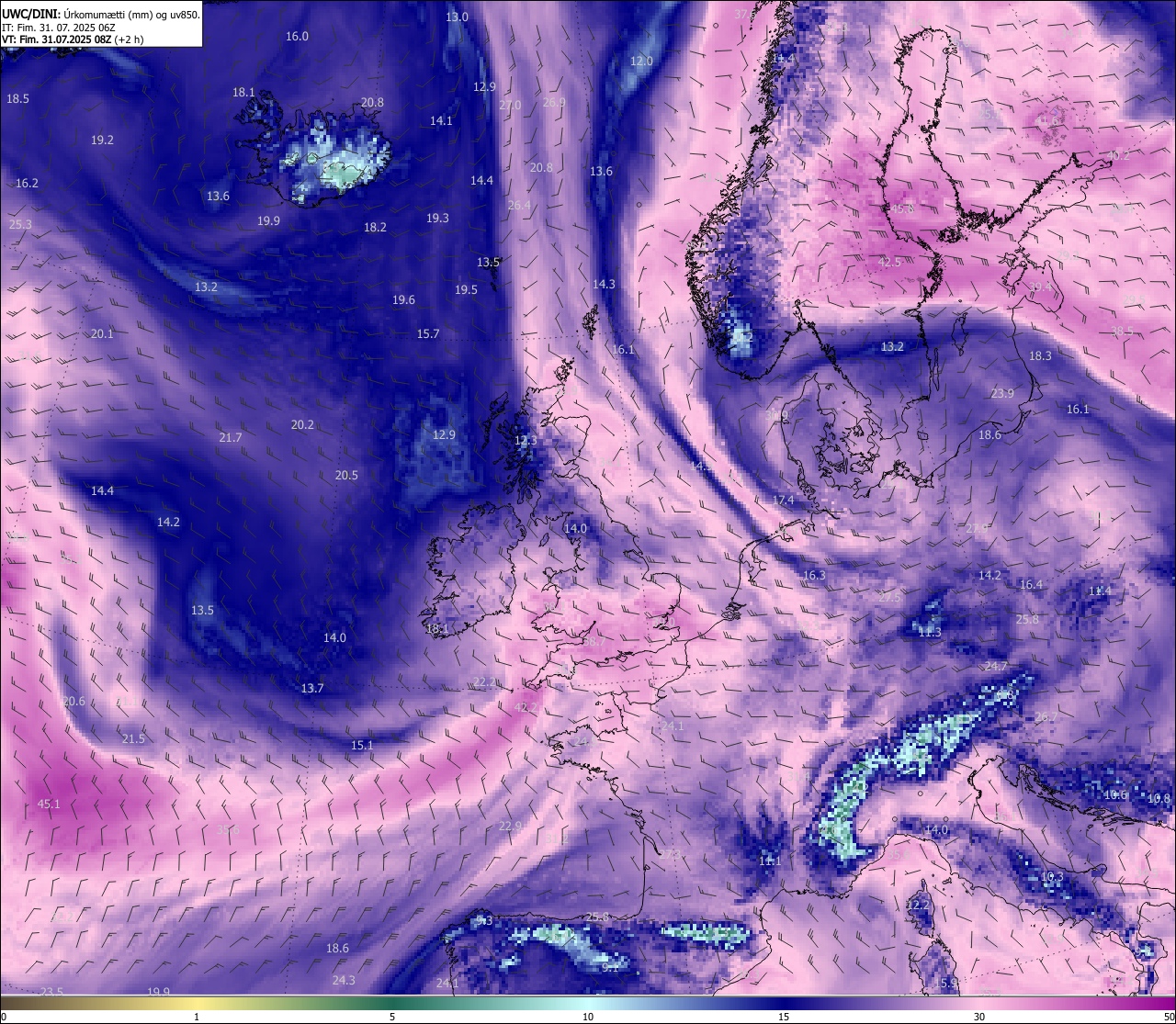Click the '10' tick label on the colour scale

588,1017
